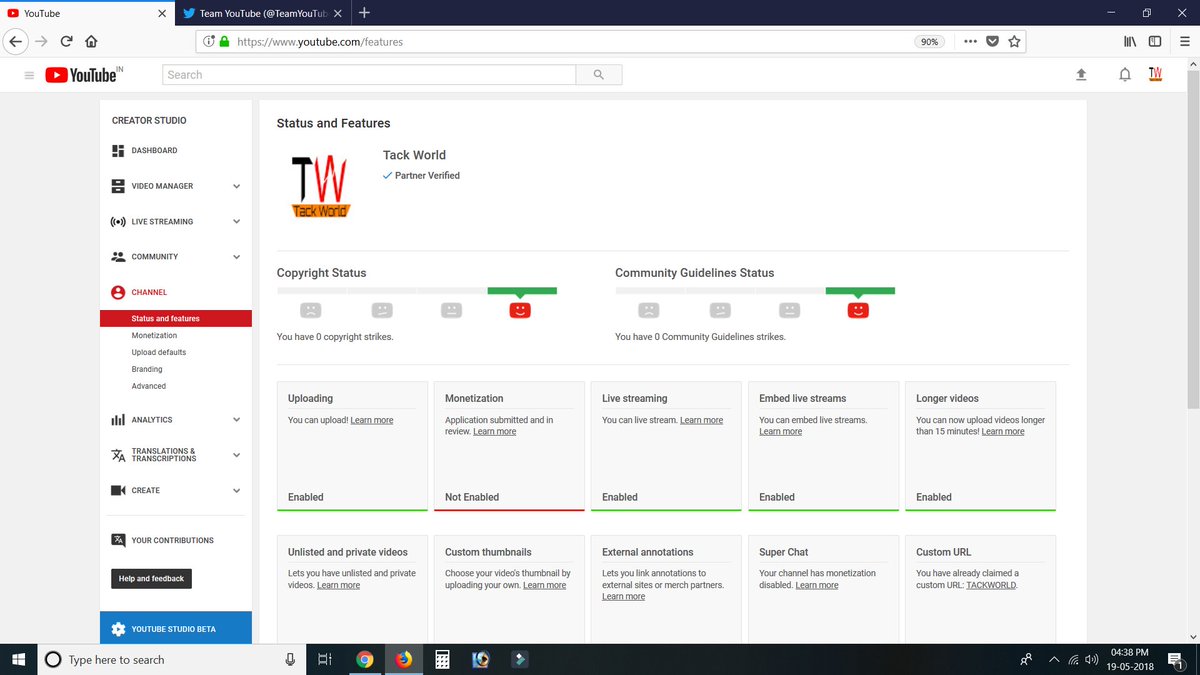Click the red Channel person icon
This screenshot has width=1200, height=675.
(x=118, y=292)
